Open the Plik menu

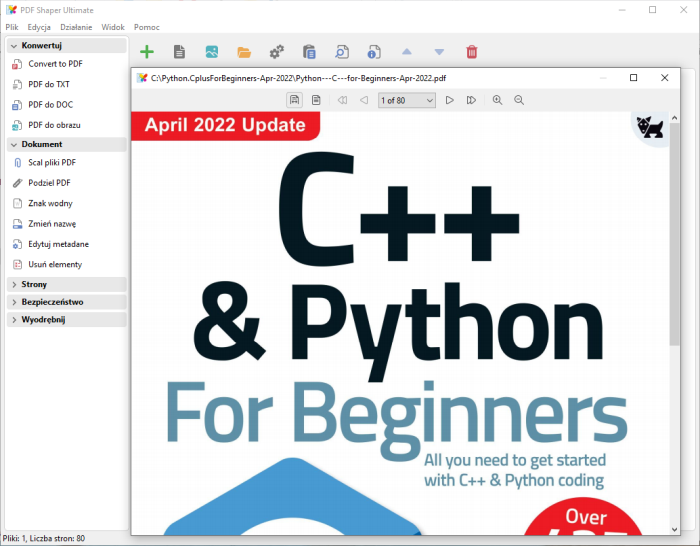pos(12,27)
